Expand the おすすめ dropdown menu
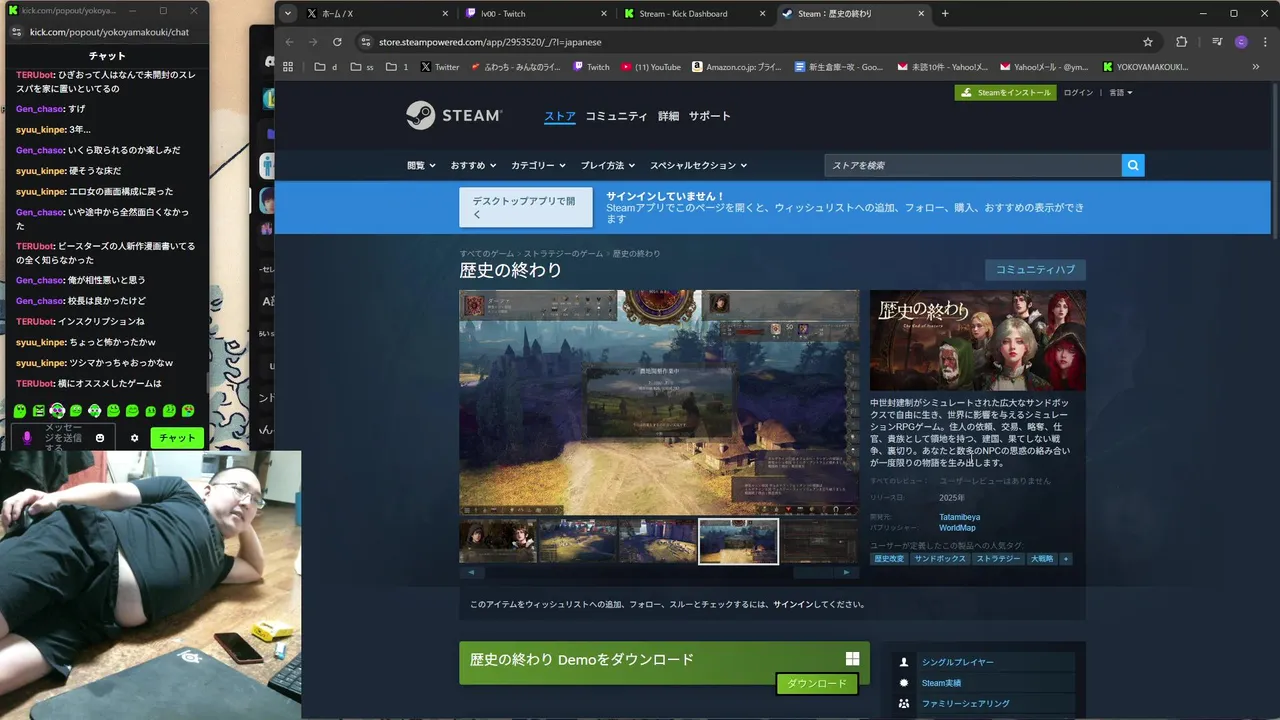The image size is (1280, 720). point(472,165)
